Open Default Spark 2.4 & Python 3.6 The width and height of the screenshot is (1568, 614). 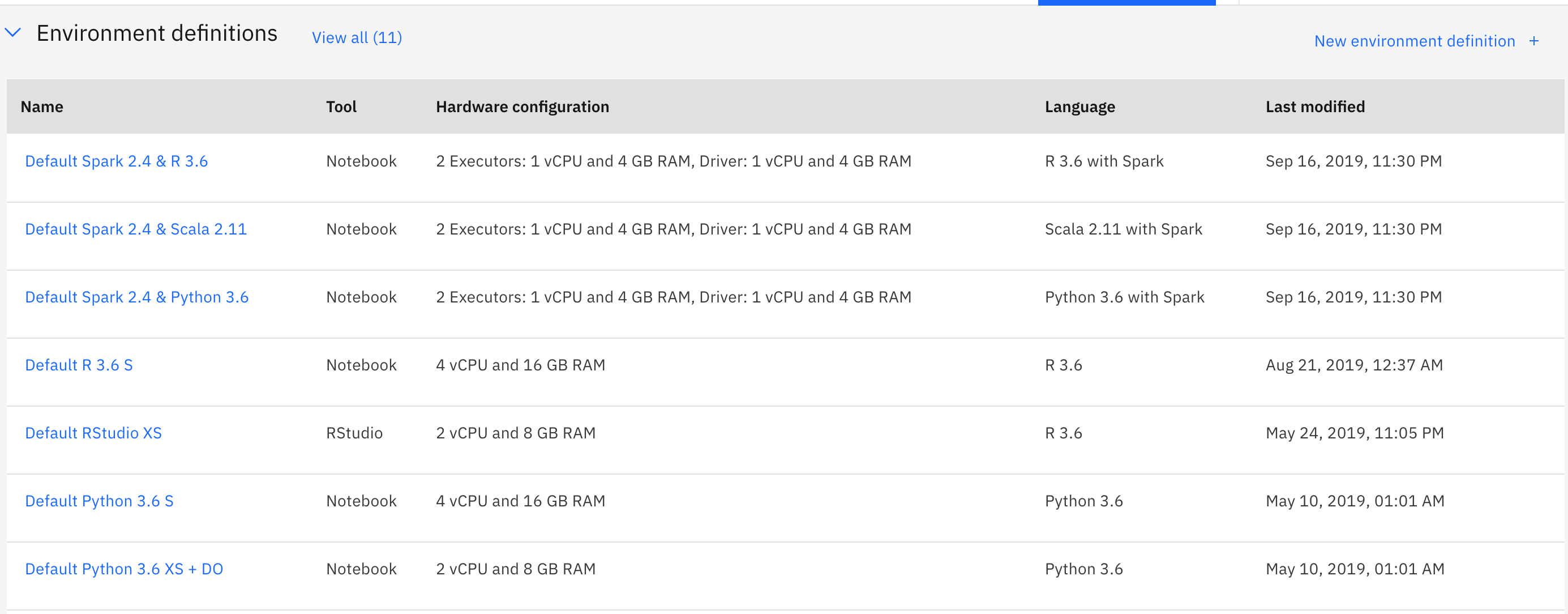point(136,297)
